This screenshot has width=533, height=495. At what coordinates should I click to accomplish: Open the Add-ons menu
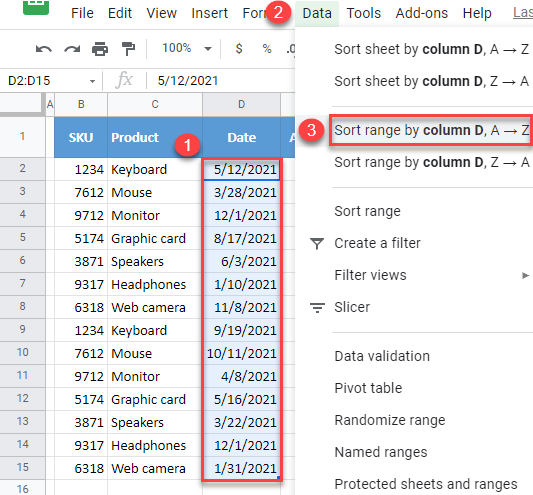coord(422,13)
